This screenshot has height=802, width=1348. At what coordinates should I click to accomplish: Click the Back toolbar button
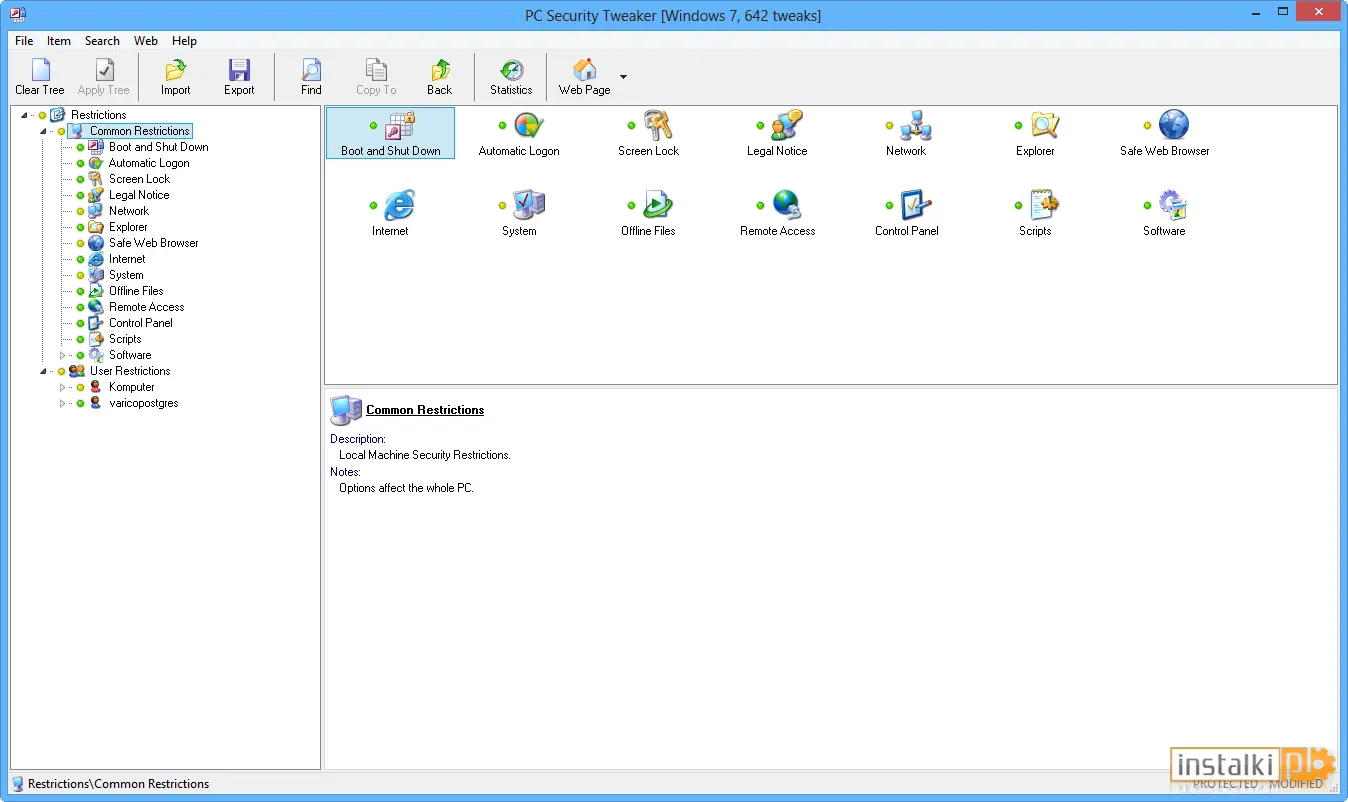click(x=440, y=76)
